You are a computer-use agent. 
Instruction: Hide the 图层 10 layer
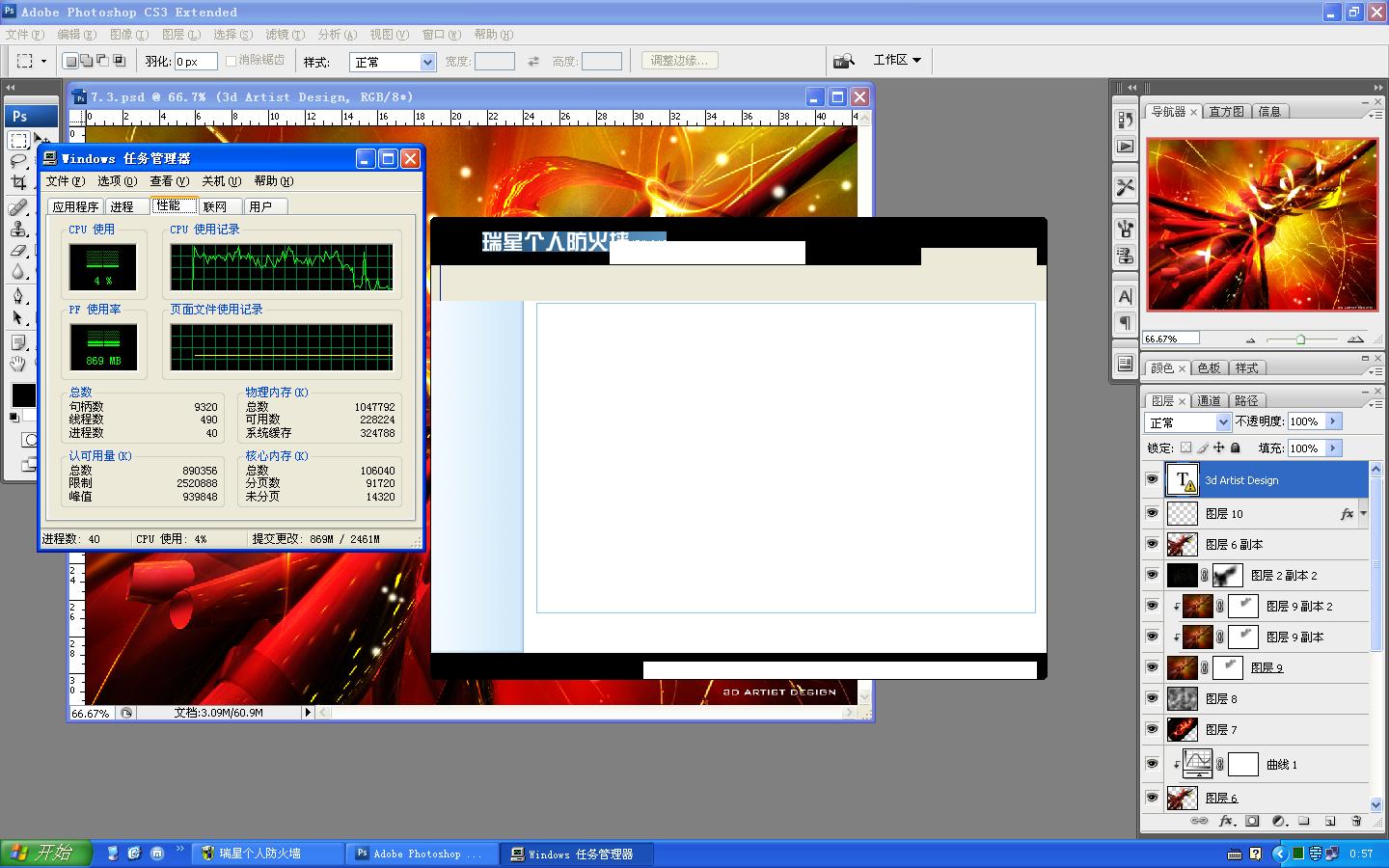tap(1152, 513)
